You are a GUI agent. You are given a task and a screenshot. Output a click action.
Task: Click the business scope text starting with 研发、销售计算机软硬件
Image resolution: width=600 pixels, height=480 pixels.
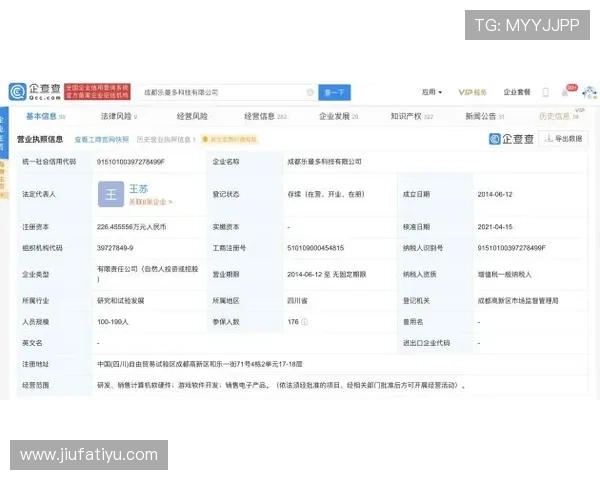pyautogui.click(x=281, y=385)
